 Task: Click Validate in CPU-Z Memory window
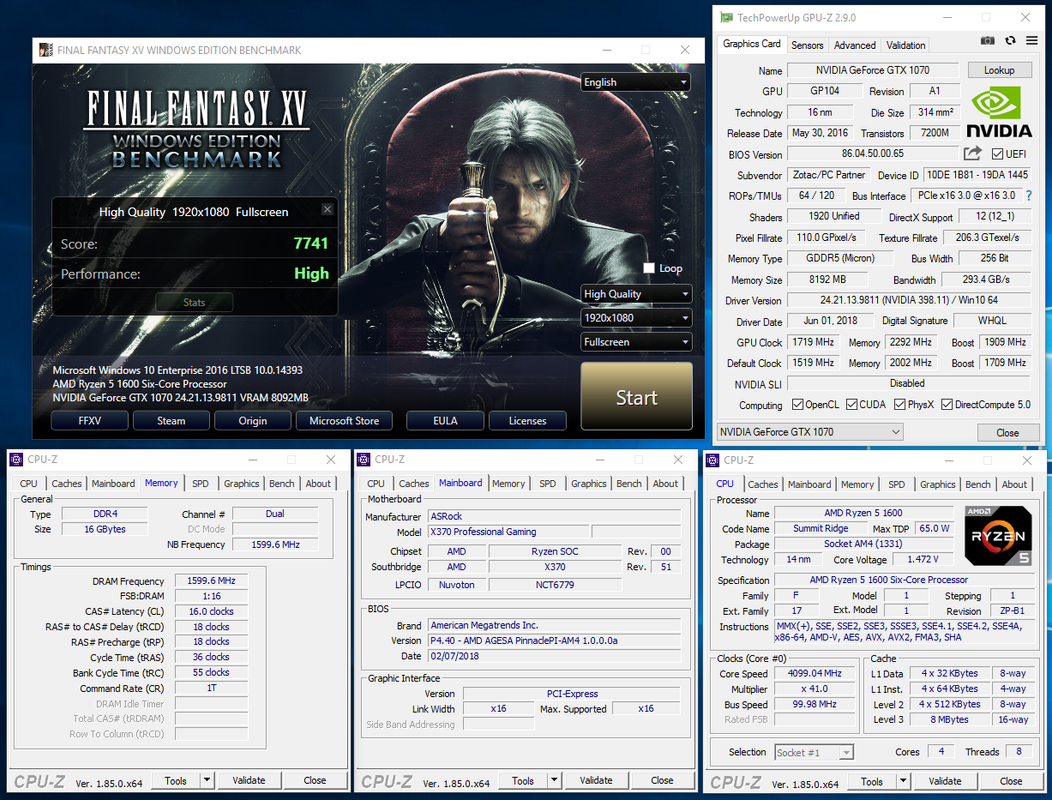249,780
